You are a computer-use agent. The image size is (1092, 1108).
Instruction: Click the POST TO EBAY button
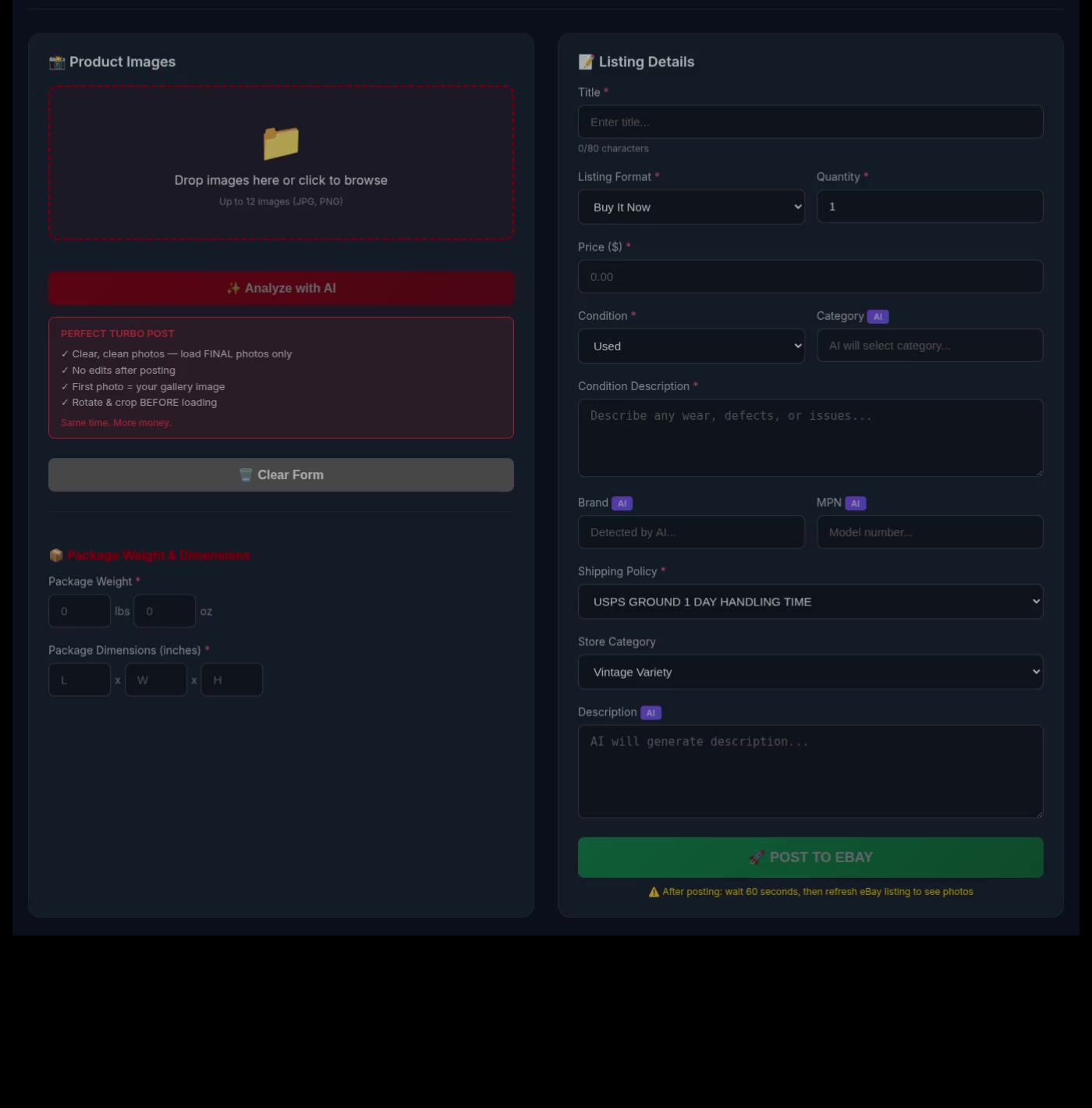[810, 858]
